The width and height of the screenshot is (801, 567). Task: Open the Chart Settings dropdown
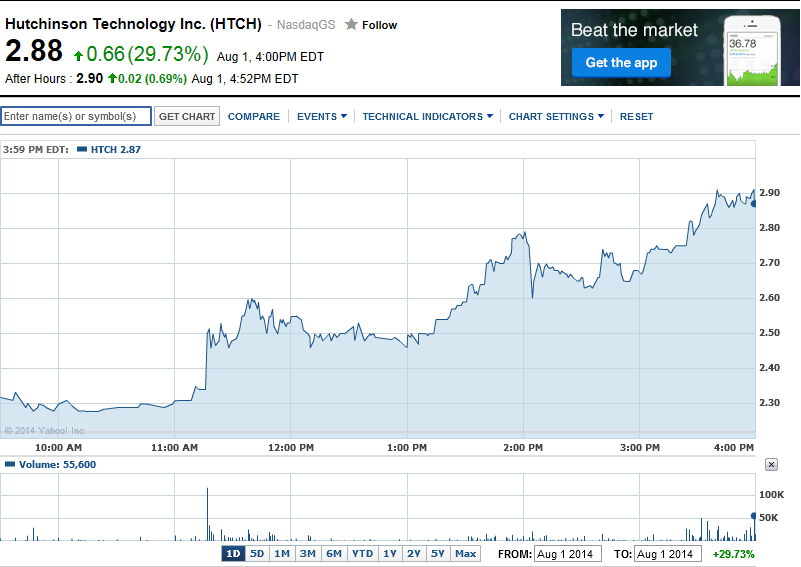click(556, 116)
